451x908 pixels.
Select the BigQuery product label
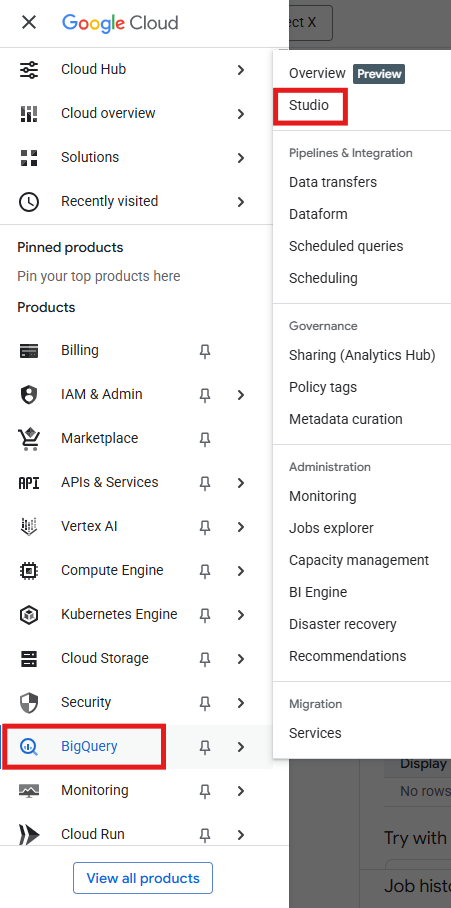point(89,746)
